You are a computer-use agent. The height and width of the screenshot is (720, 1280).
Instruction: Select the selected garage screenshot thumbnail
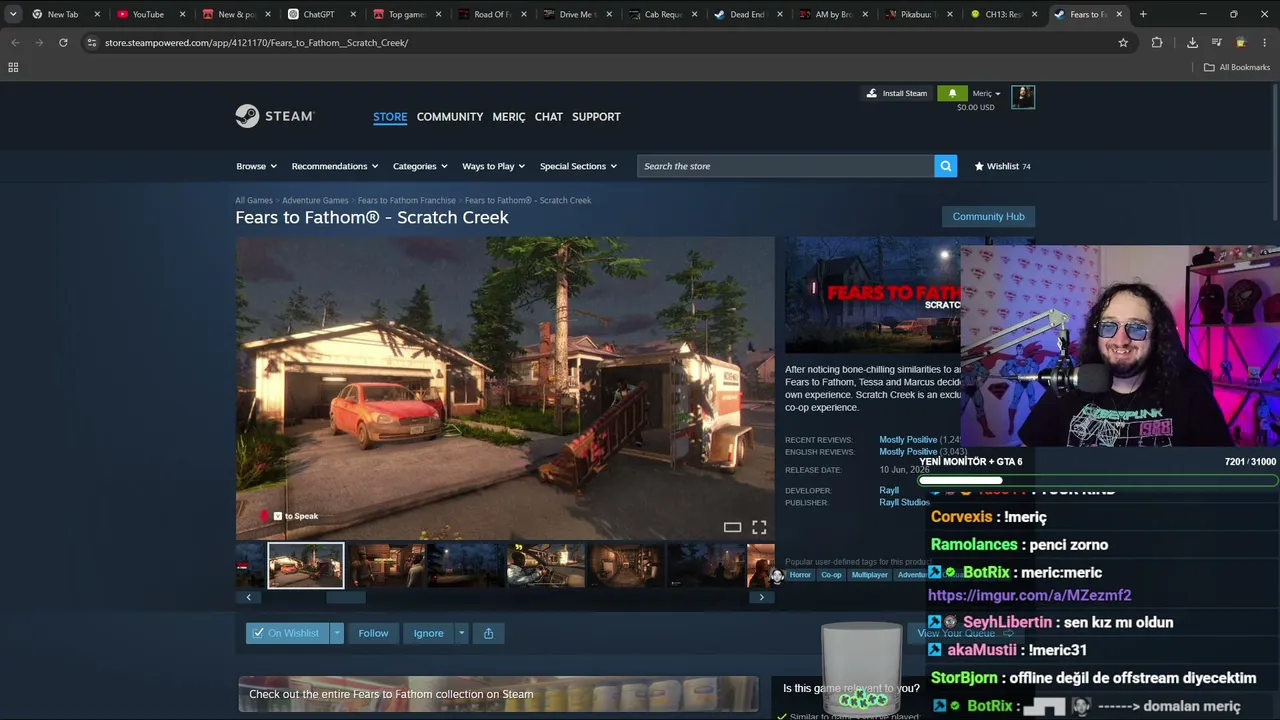click(306, 565)
